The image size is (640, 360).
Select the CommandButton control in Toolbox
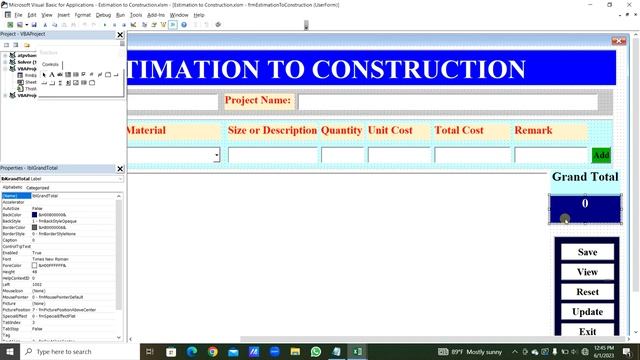(116, 75)
